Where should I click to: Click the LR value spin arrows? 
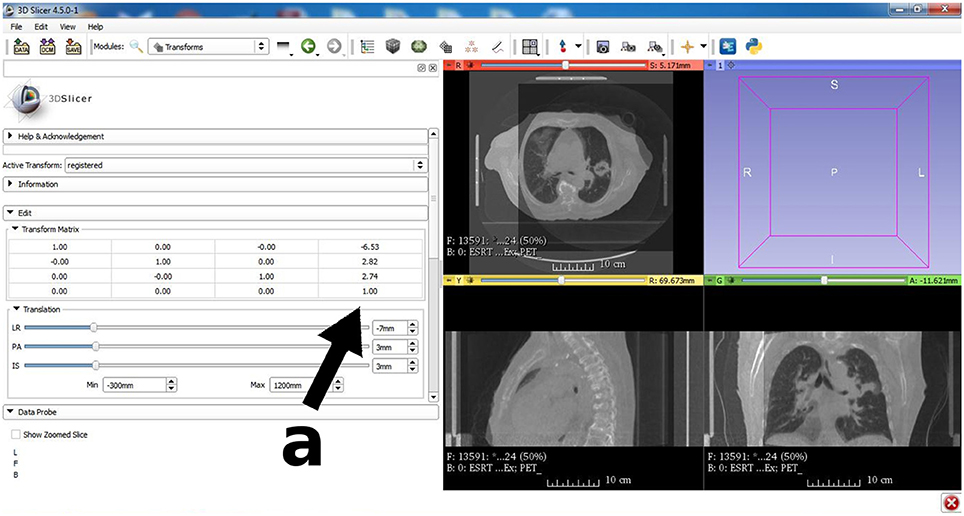click(413, 328)
